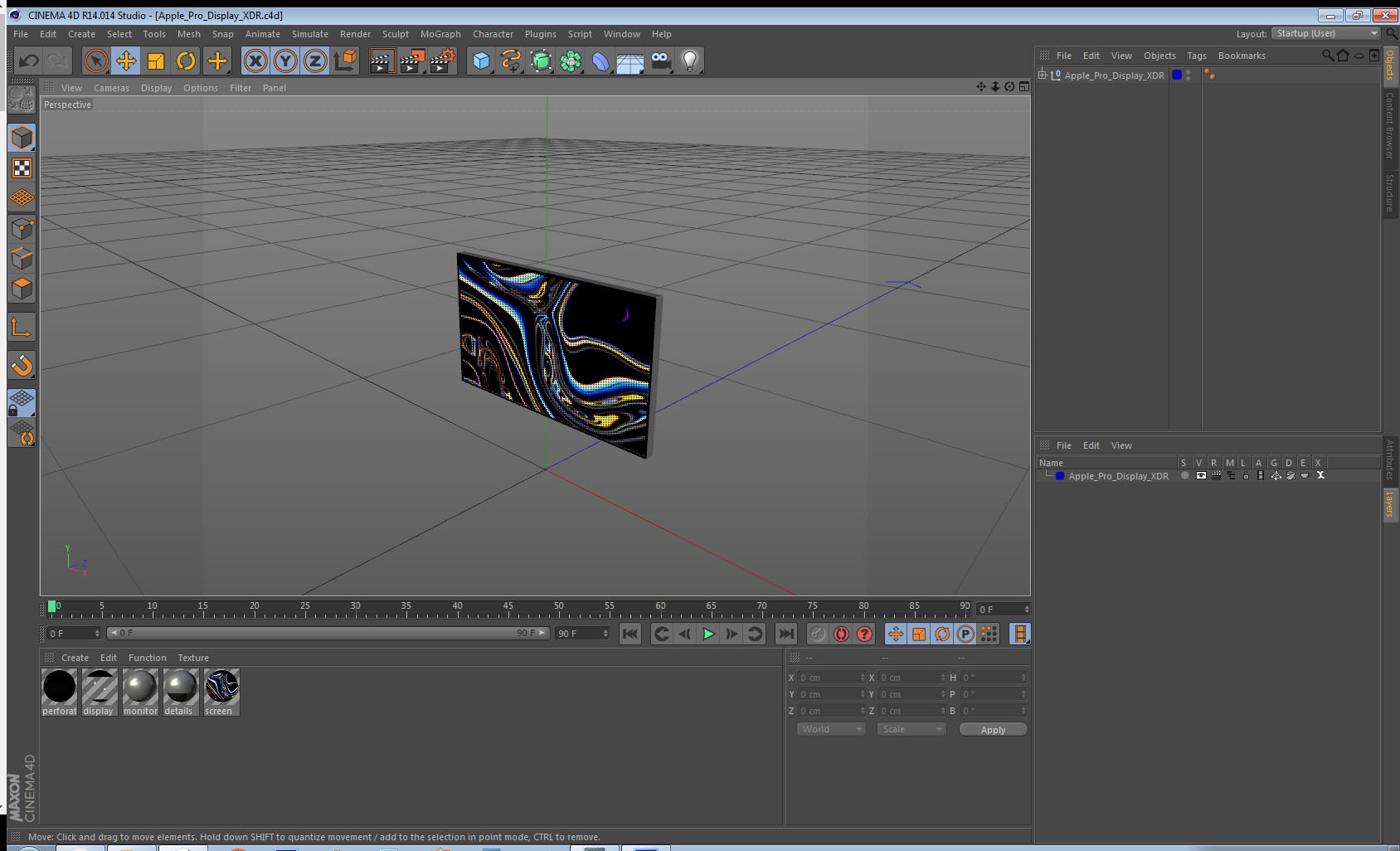Screen dimensions: 1400x851
Task: Open the Scale mode dropdown
Action: coord(911,729)
